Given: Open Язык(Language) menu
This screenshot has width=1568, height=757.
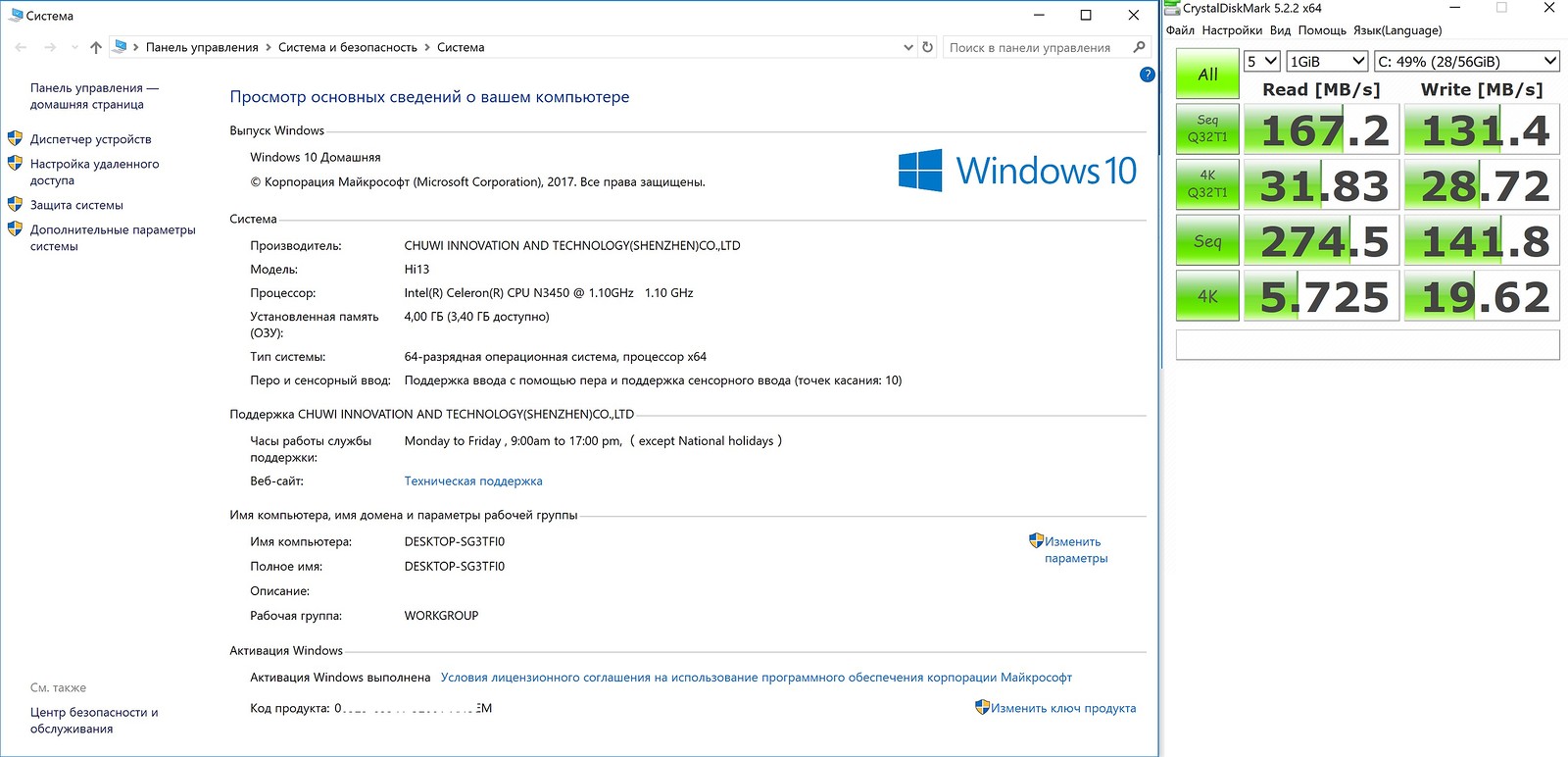Looking at the screenshot, I should 1397,30.
